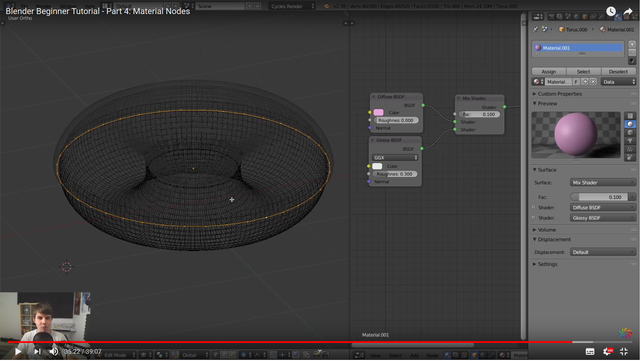Open the Cycles Render engine dropdown
Screen dimensions: 640x361
pyautogui.click(x=292, y=6)
